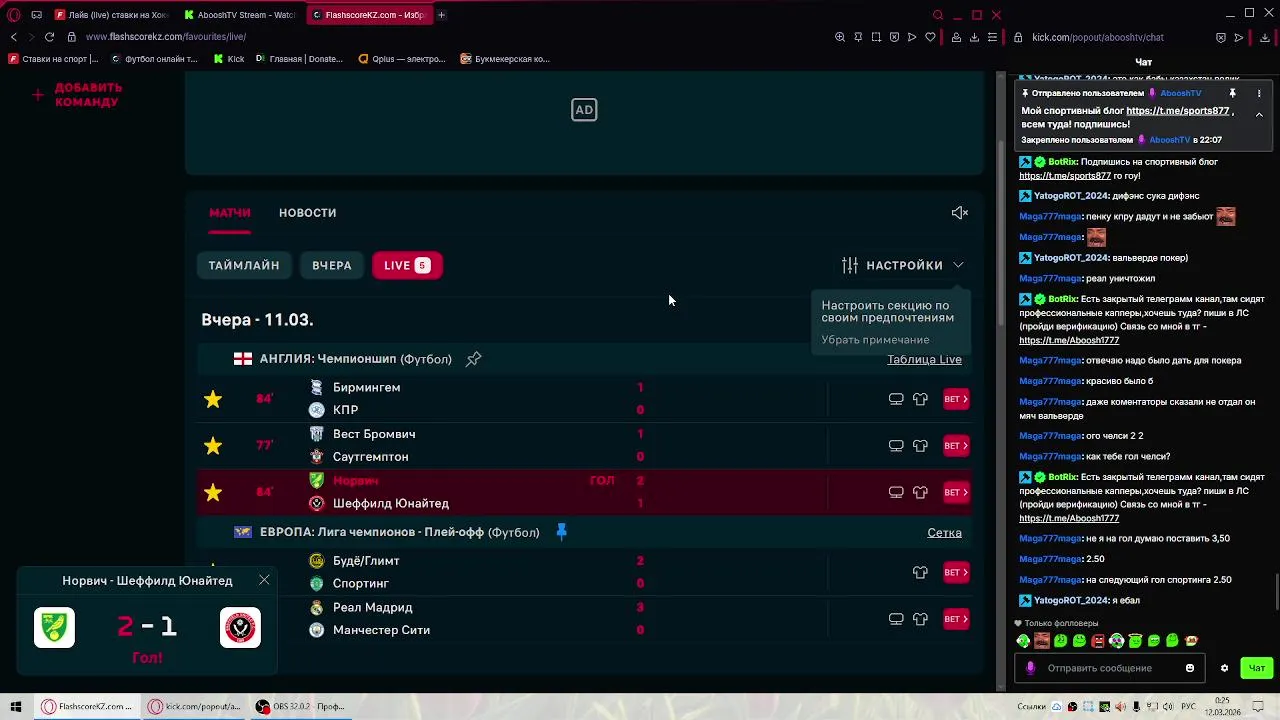Viewport: 1280px width, 720px height.
Task: Open live stream icon for Реал Мадрид match
Action: [x=896, y=619]
